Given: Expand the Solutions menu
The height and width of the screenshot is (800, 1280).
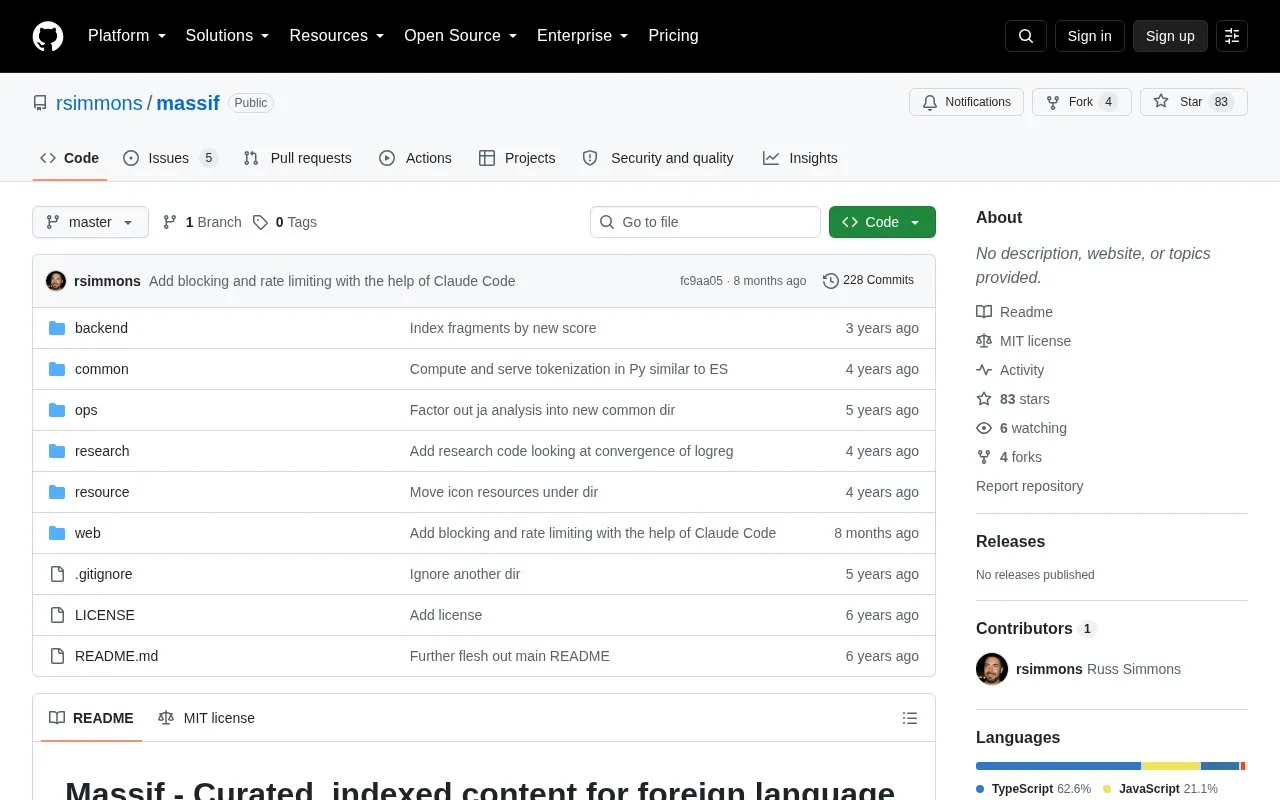Looking at the screenshot, I should point(227,36).
